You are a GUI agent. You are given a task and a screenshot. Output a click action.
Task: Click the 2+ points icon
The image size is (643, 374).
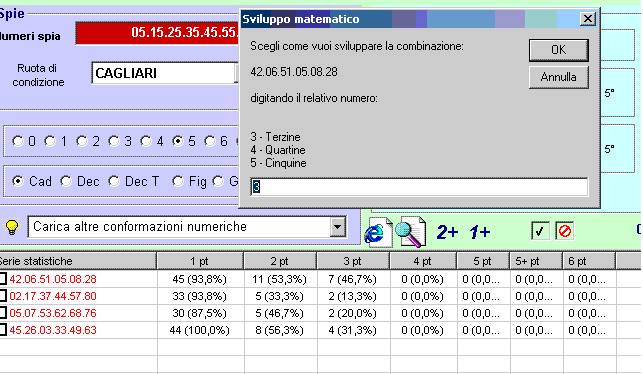point(447,232)
